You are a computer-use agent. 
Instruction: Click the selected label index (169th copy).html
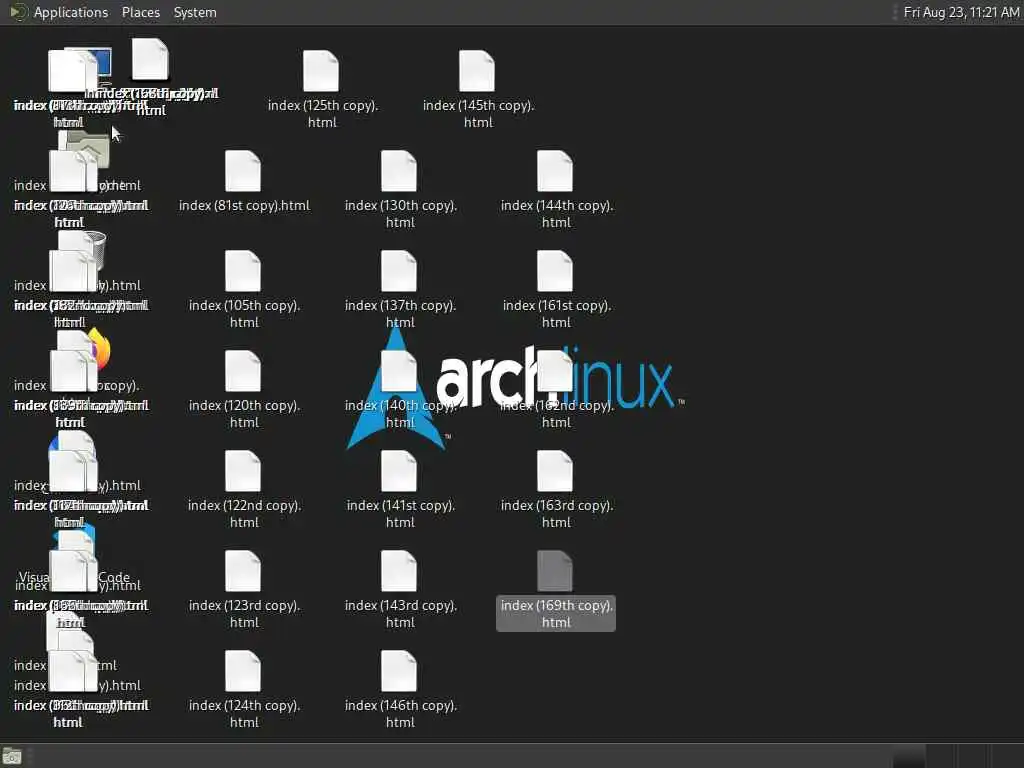[556, 613]
